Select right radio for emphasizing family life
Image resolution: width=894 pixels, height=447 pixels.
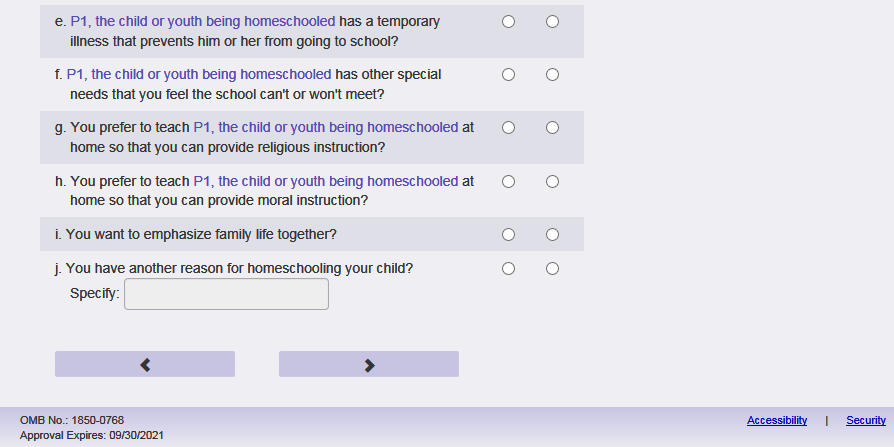553,235
